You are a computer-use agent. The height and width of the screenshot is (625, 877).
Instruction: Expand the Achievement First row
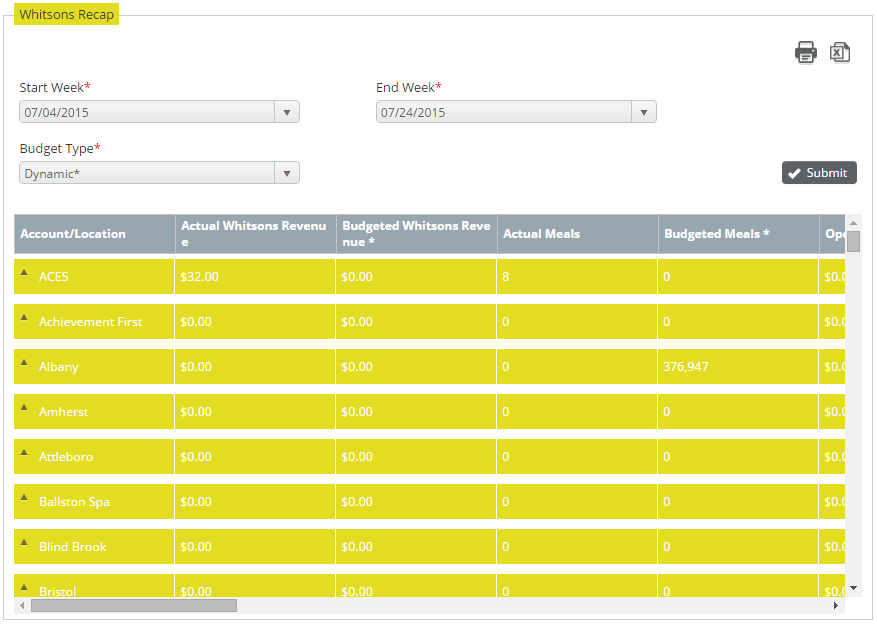point(25,318)
